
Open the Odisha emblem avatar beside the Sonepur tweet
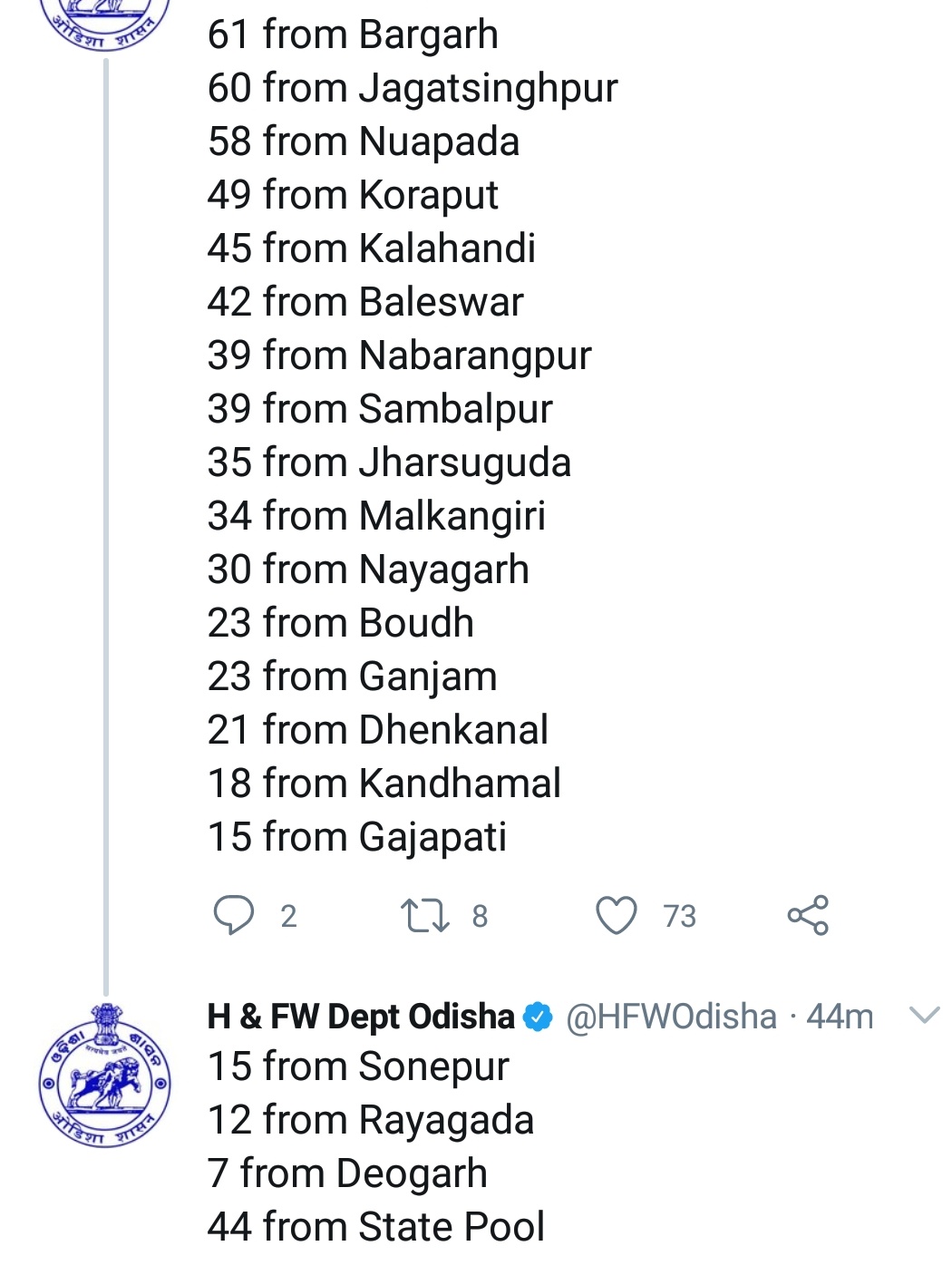[105, 1076]
